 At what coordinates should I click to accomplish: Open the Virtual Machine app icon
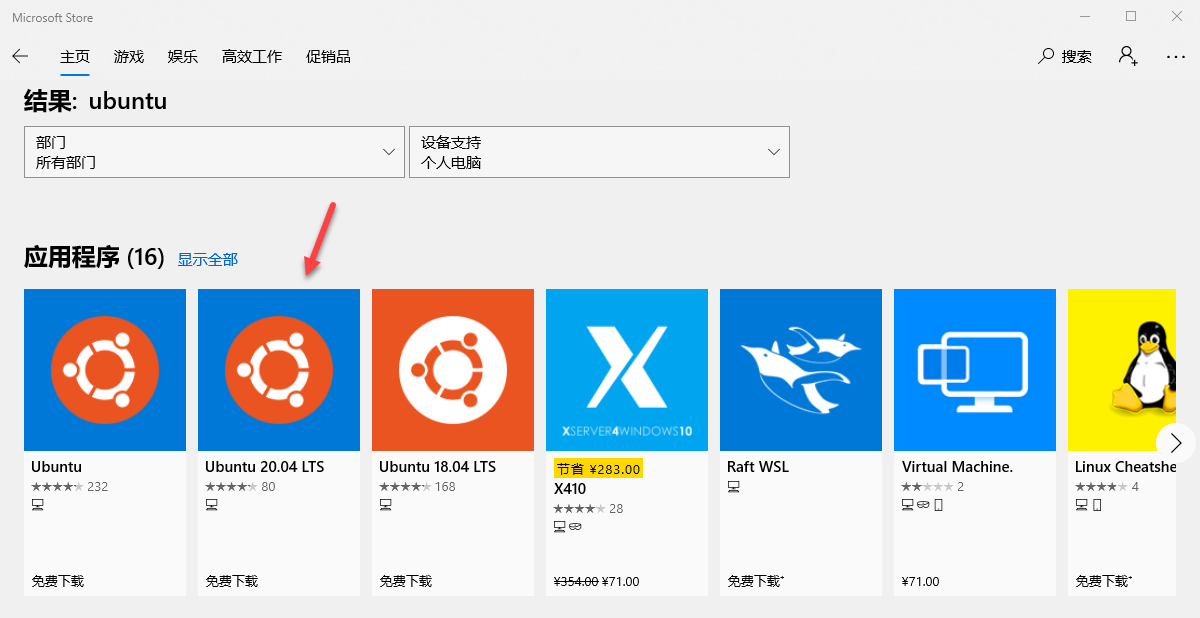pos(975,370)
